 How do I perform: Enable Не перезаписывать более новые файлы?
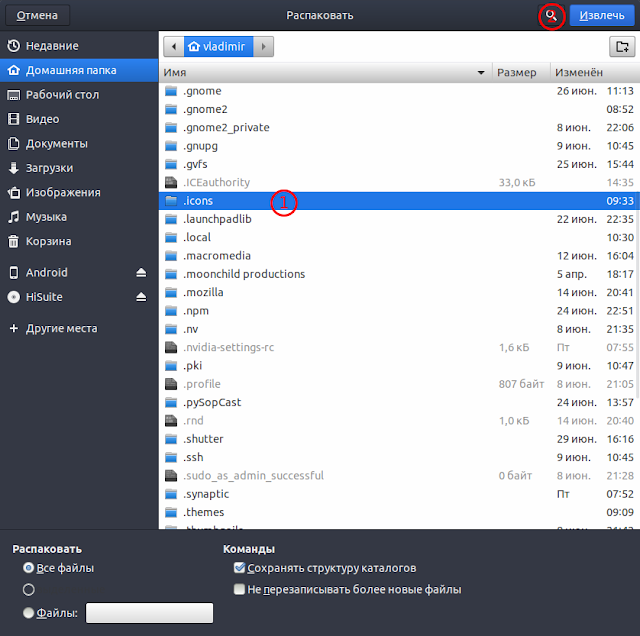[x=239, y=589]
